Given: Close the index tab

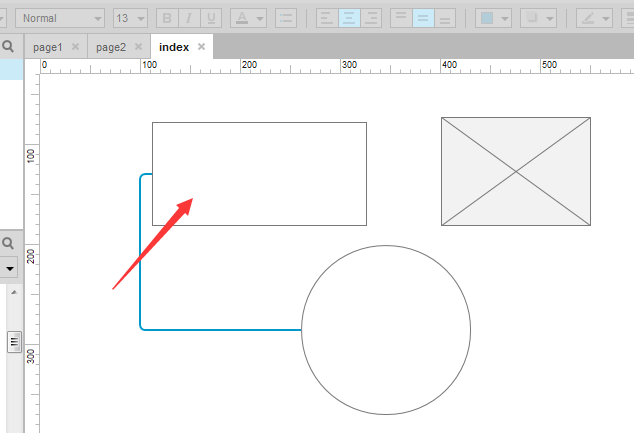Looking at the screenshot, I should (x=201, y=46).
